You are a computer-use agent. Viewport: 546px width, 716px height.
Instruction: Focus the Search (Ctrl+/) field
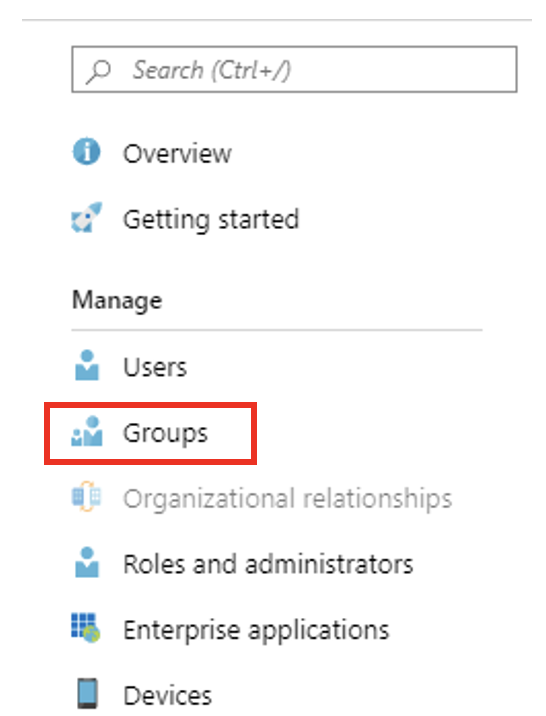[x=294, y=69]
